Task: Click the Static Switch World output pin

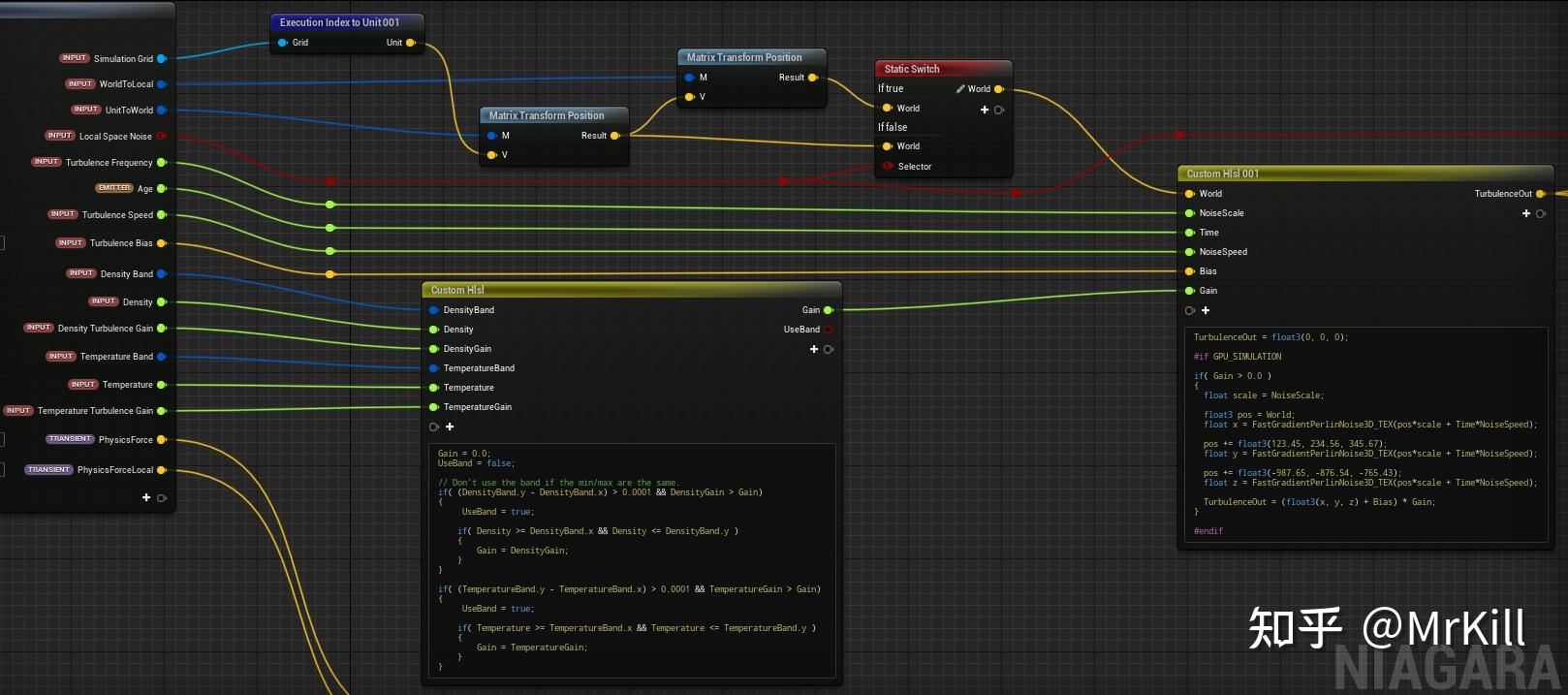Action: [x=999, y=89]
